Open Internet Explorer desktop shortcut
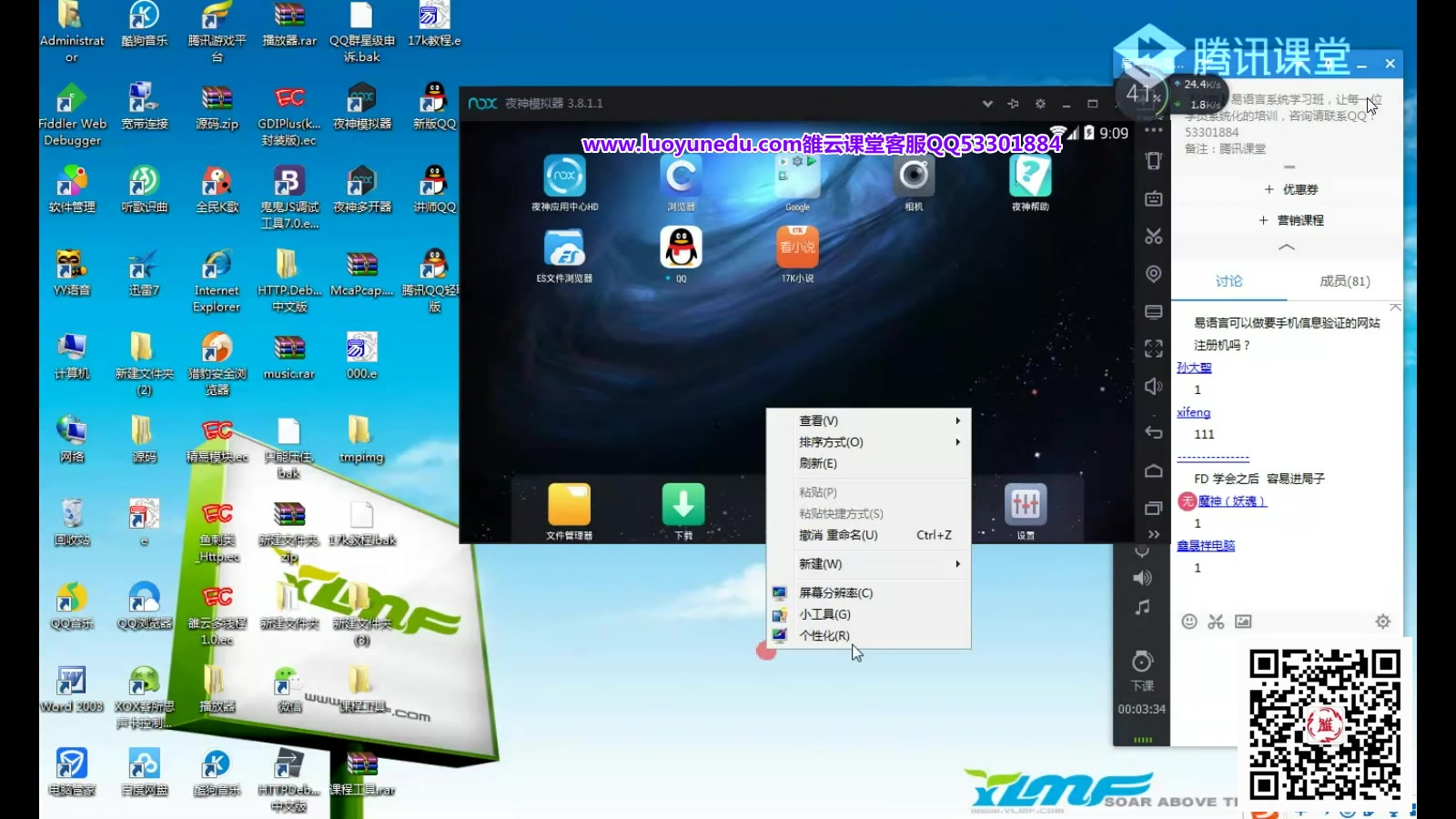Image resolution: width=1456 pixels, height=819 pixels. tap(217, 280)
